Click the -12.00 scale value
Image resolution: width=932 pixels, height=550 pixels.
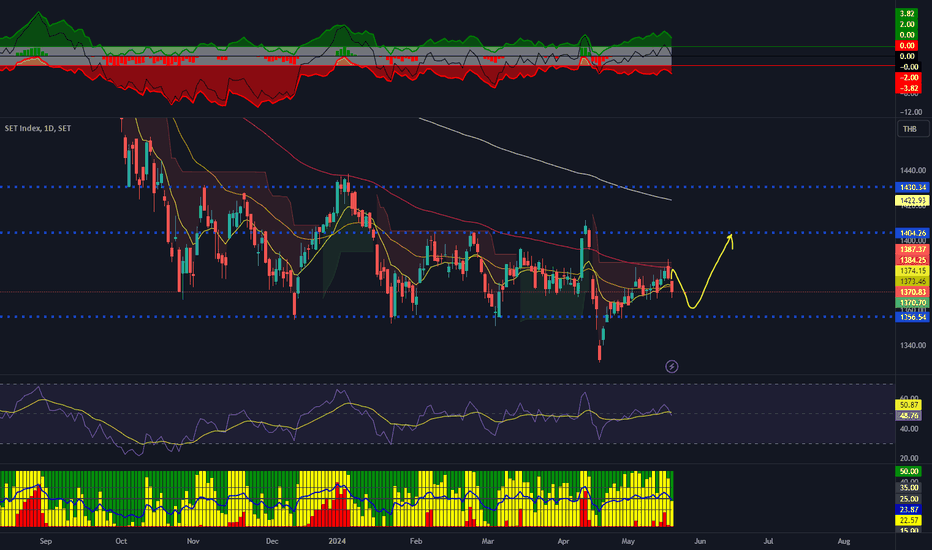click(x=911, y=112)
